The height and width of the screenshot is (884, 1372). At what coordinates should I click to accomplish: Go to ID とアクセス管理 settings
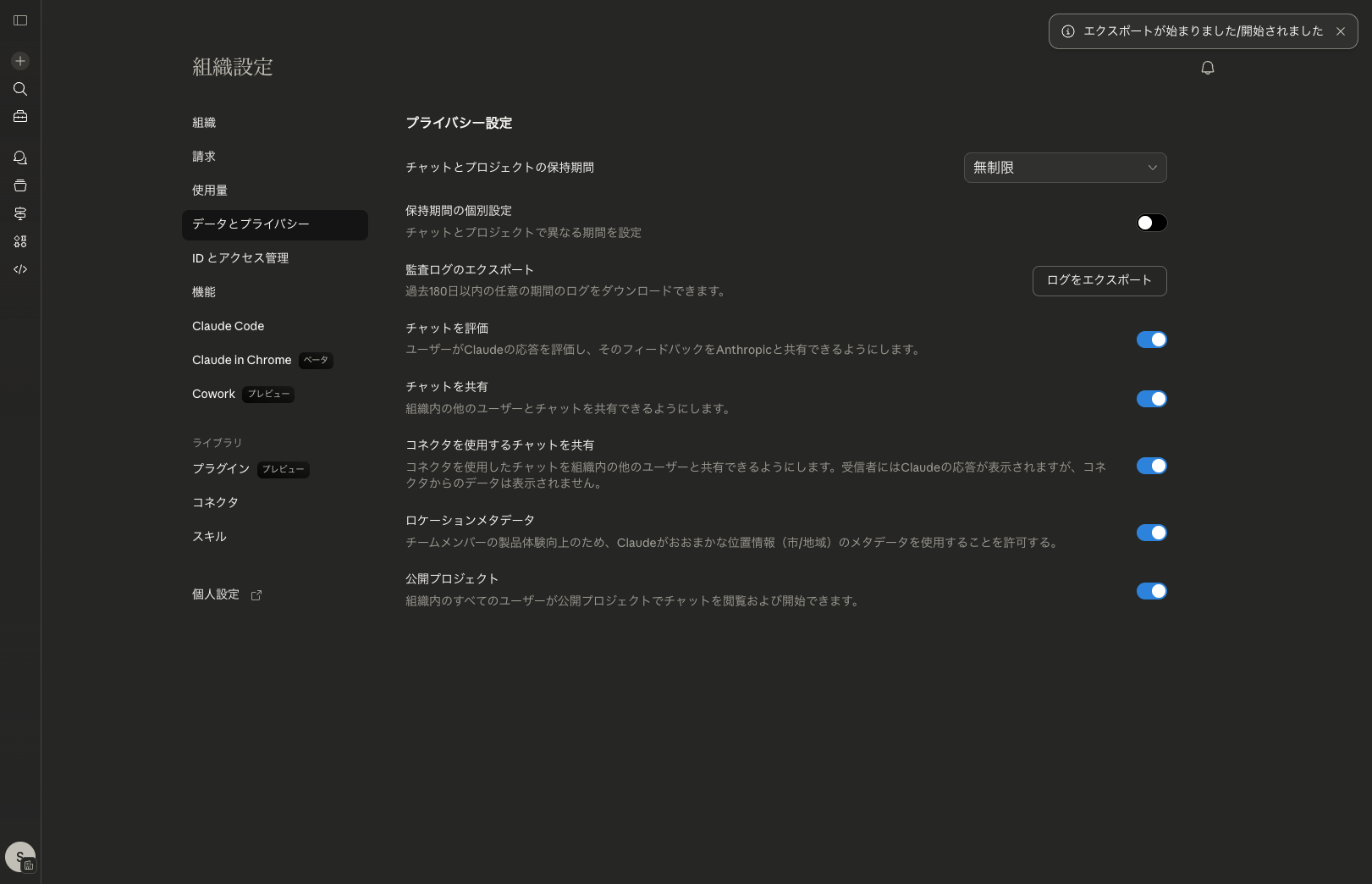[240, 258]
